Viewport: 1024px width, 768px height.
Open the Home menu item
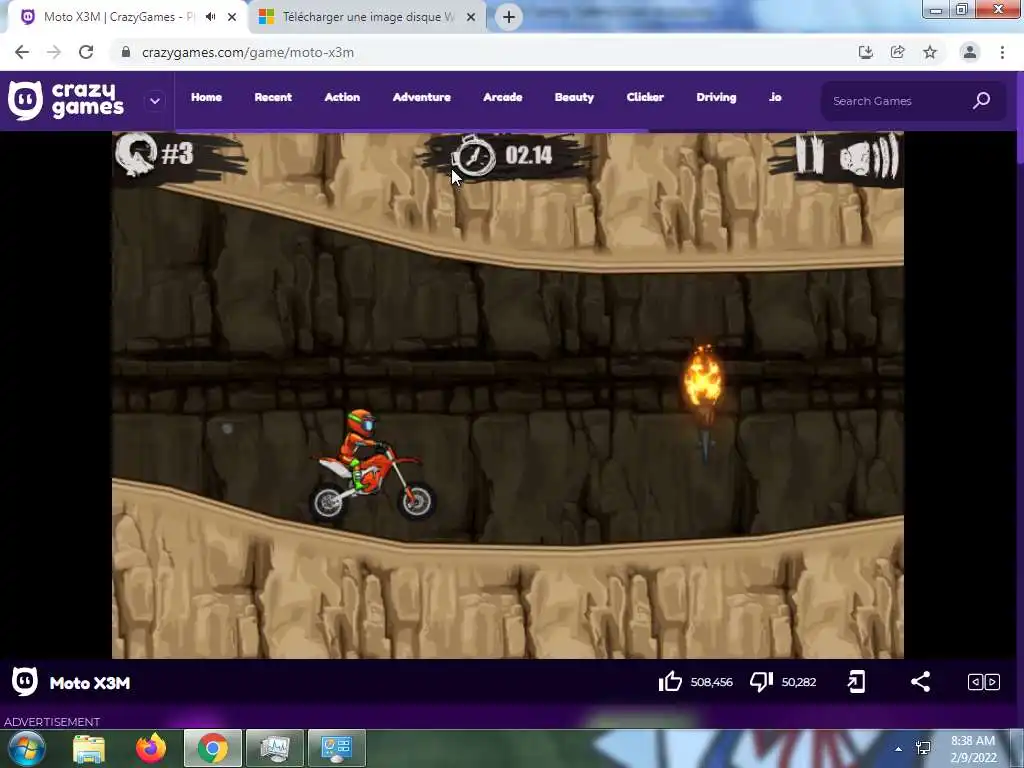coord(206,97)
